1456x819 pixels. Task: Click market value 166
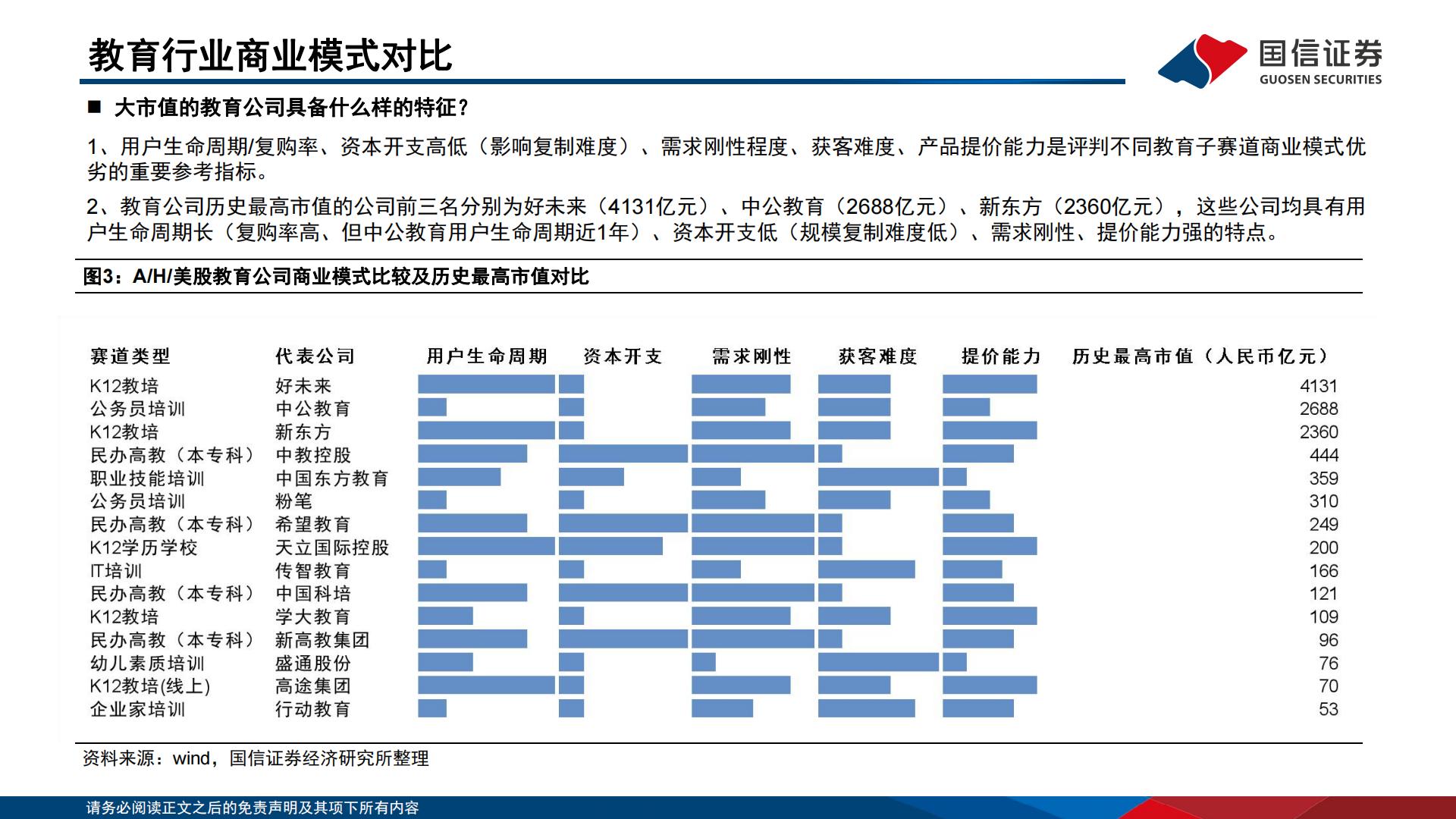(1324, 571)
